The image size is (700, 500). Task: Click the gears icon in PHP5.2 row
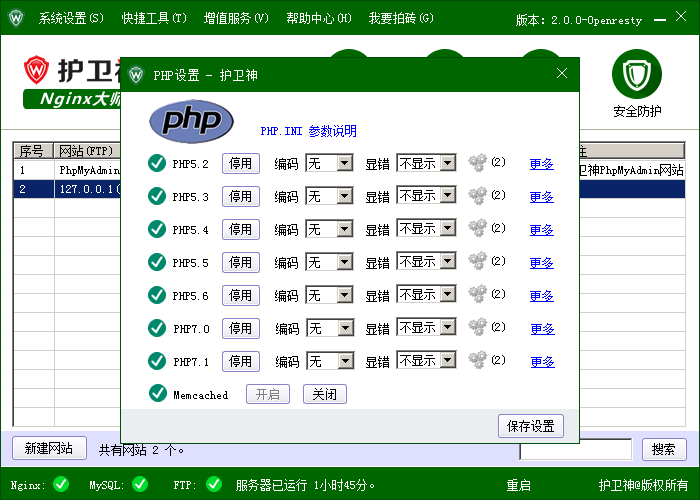point(478,163)
